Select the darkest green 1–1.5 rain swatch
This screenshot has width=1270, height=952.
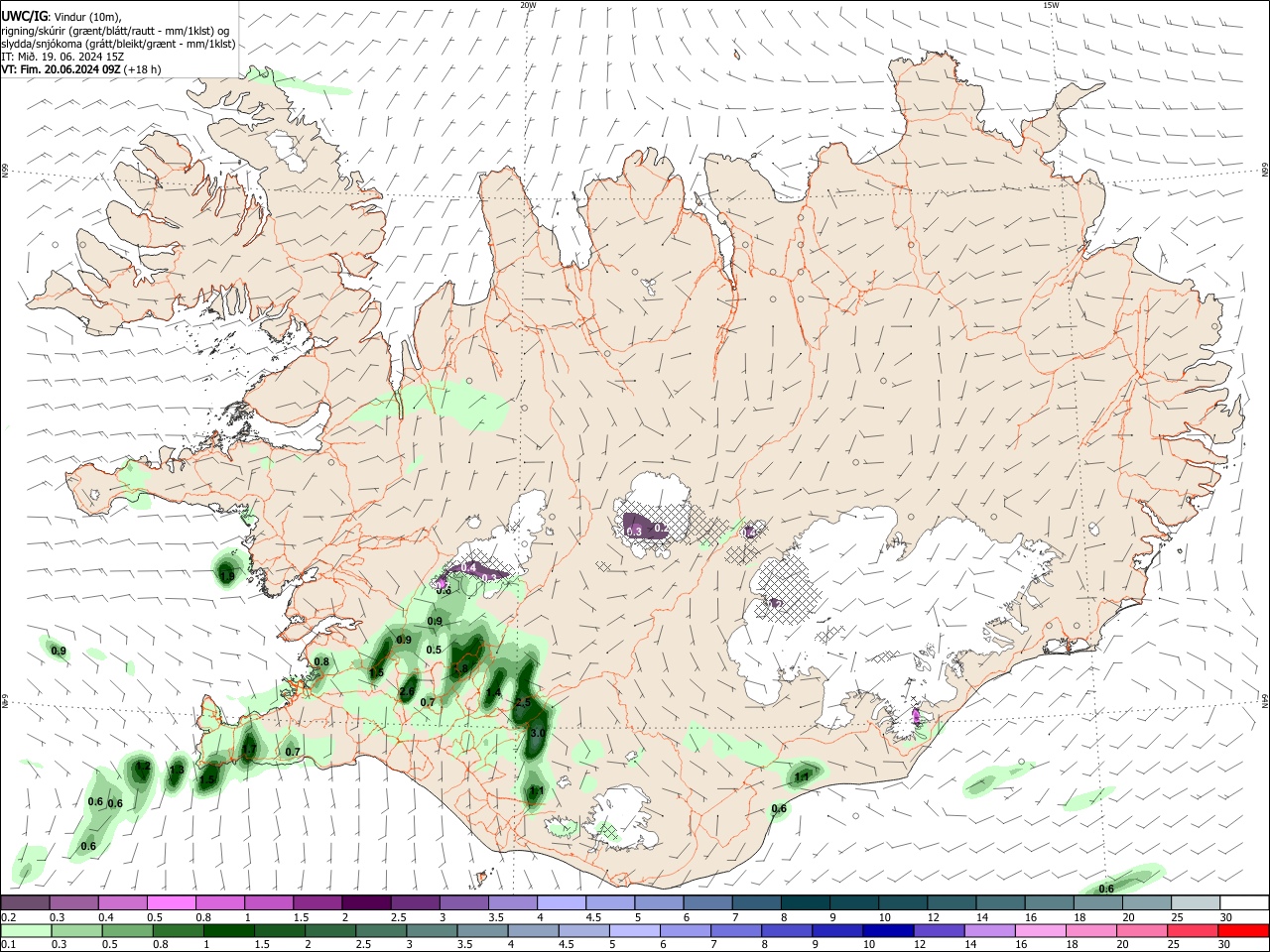tap(228, 931)
